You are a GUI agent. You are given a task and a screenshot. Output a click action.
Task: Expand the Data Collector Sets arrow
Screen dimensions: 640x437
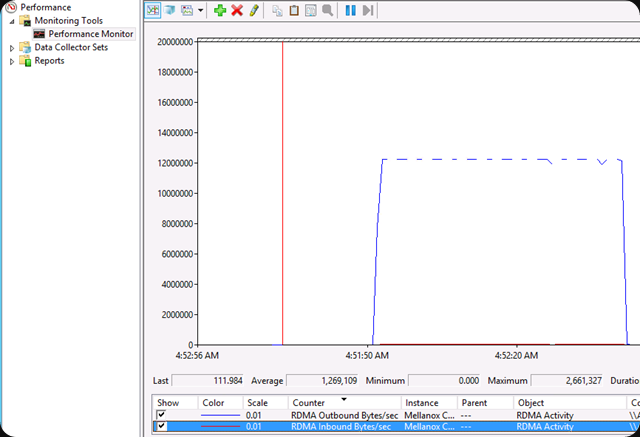pos(12,48)
